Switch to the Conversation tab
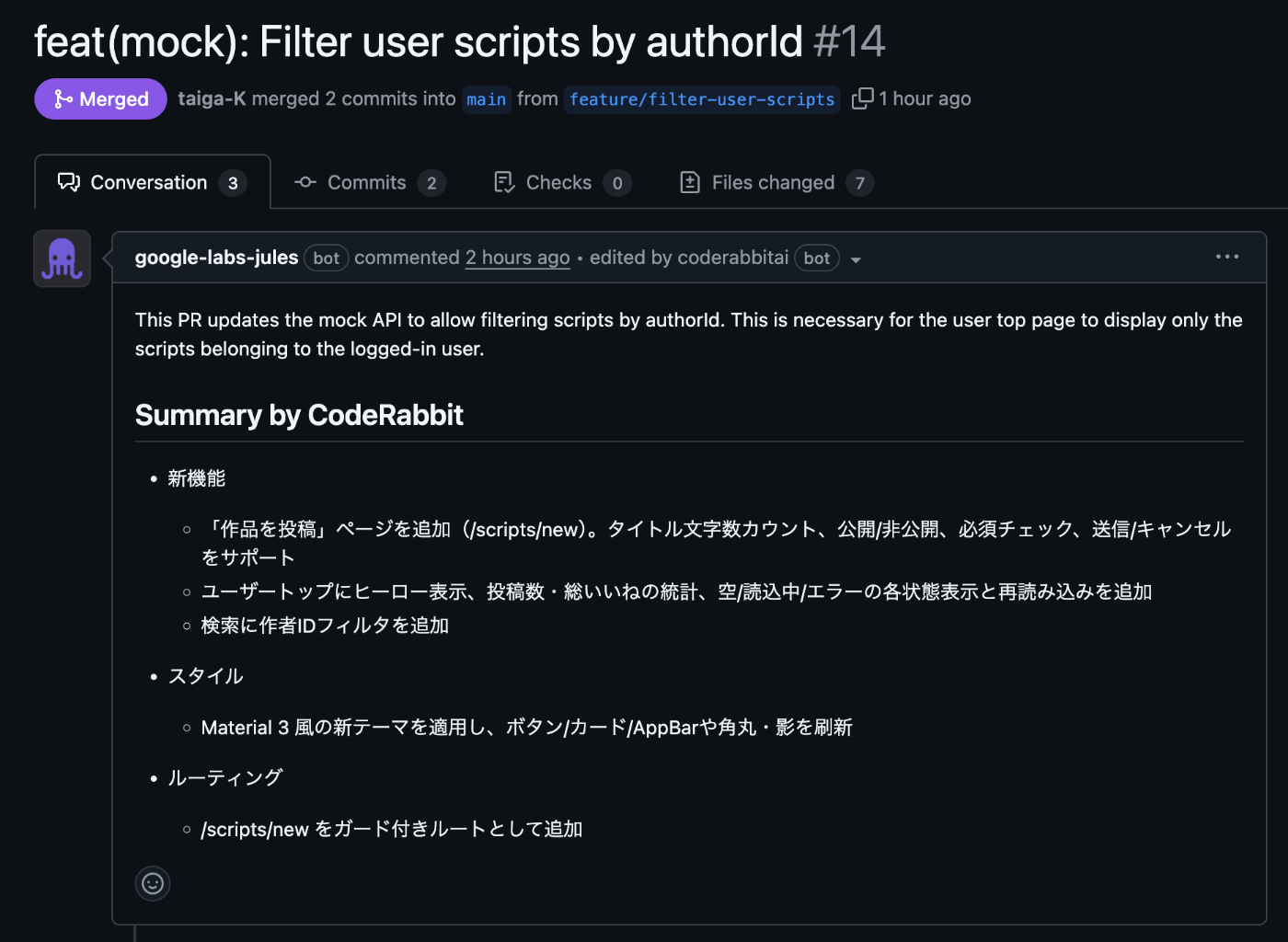The image size is (1288, 942). coord(153,182)
